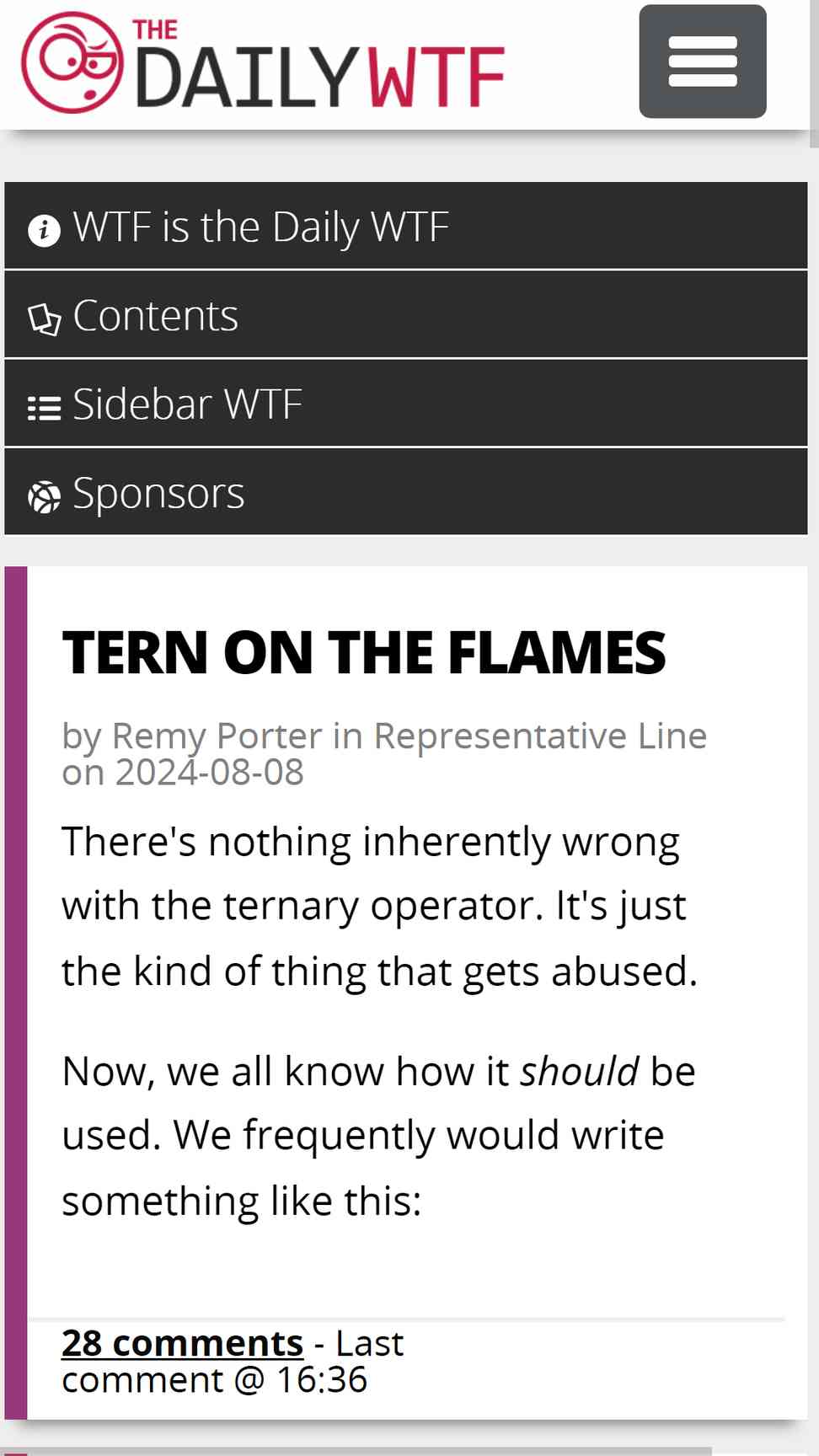Image resolution: width=819 pixels, height=1456 pixels.
Task: Click the horizontal scrollbar at page bottom
Action: pos(357,1452)
